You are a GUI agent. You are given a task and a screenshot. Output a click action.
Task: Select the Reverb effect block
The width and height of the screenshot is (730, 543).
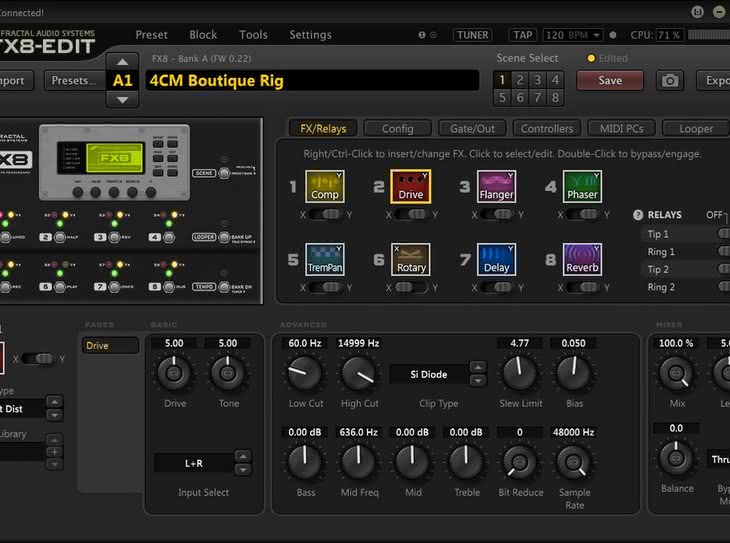coord(582,259)
